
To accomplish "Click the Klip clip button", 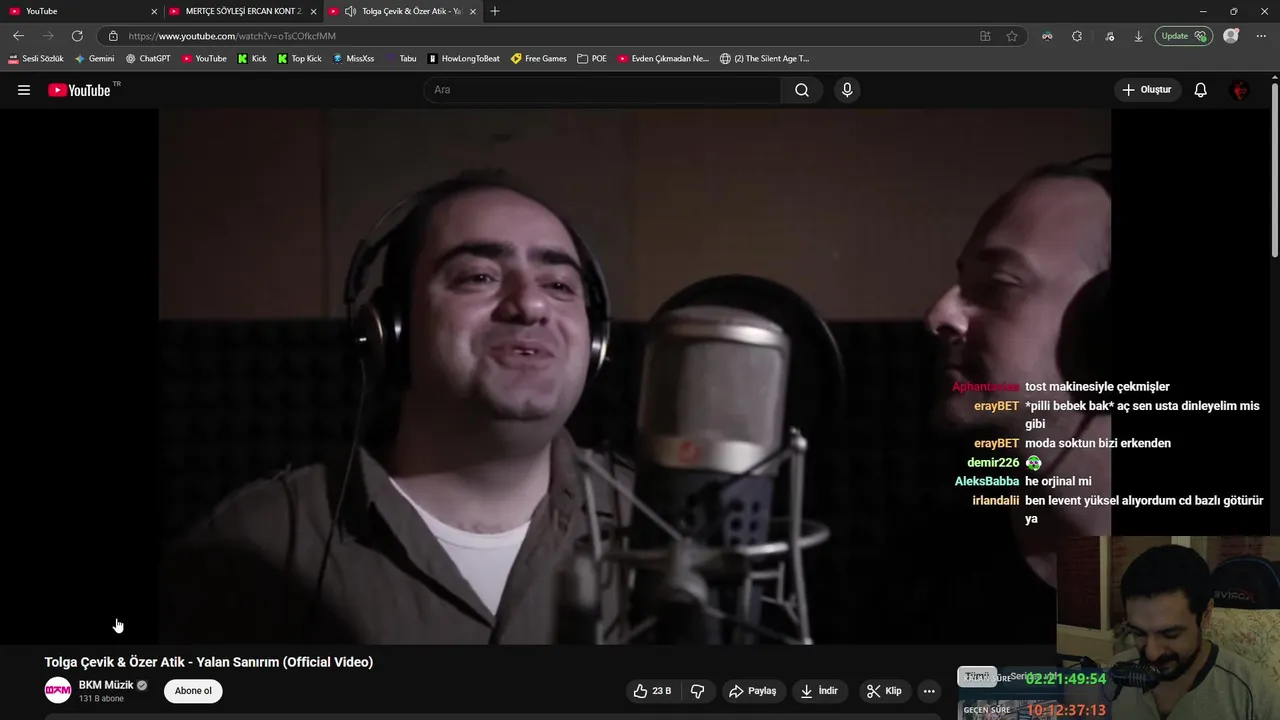I will (884, 691).
